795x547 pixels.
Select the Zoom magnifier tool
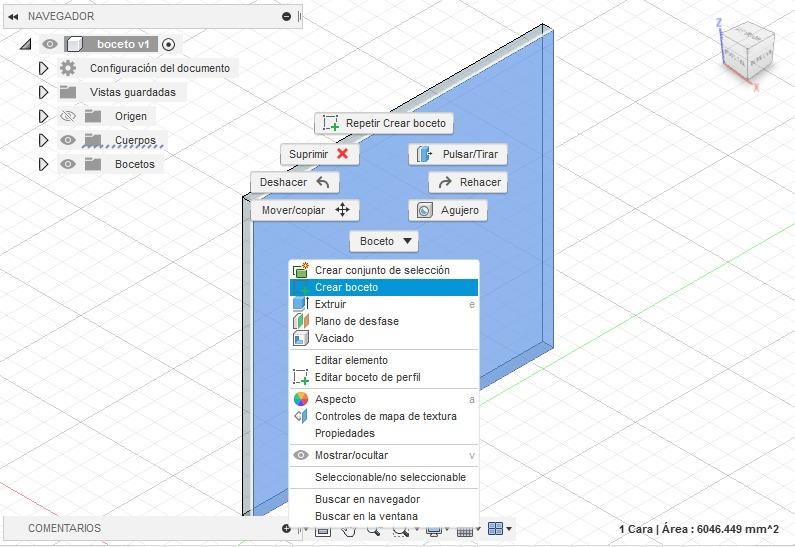(374, 531)
